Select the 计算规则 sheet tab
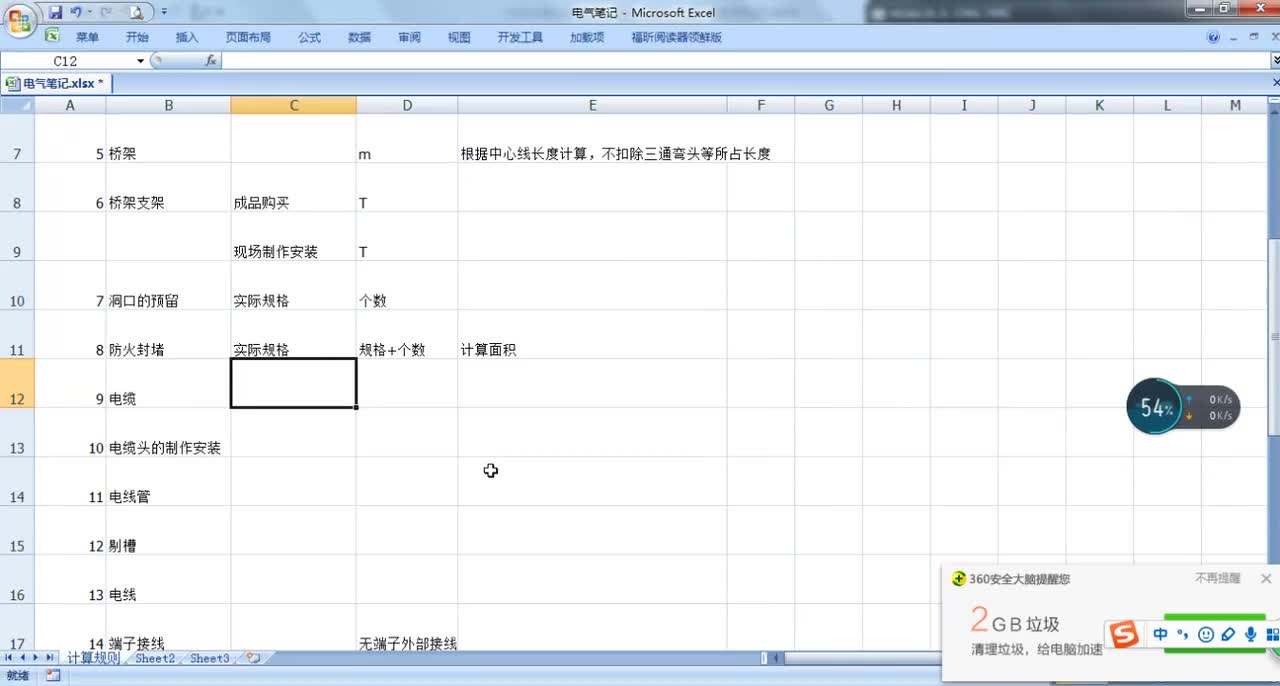Screen dimensions: 1280x686 tap(93, 658)
